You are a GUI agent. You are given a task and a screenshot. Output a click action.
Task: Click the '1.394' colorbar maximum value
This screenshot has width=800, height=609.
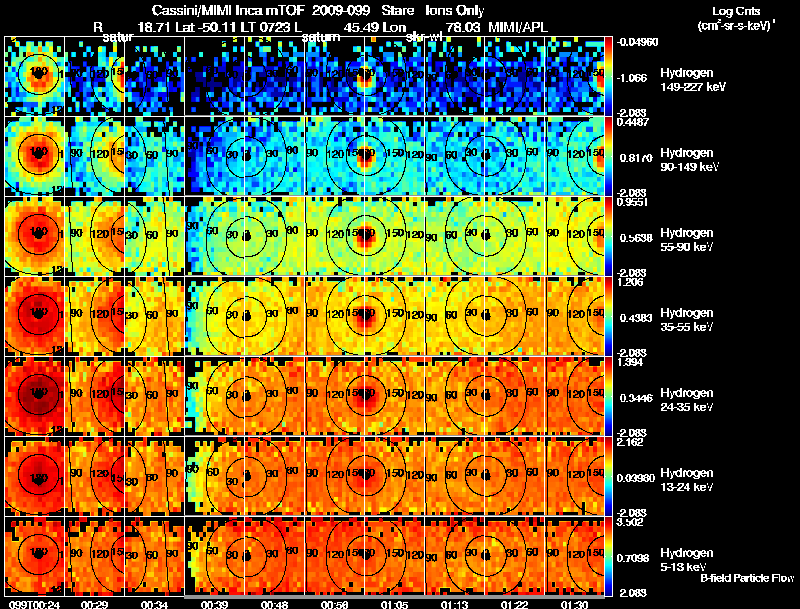[x=630, y=362]
